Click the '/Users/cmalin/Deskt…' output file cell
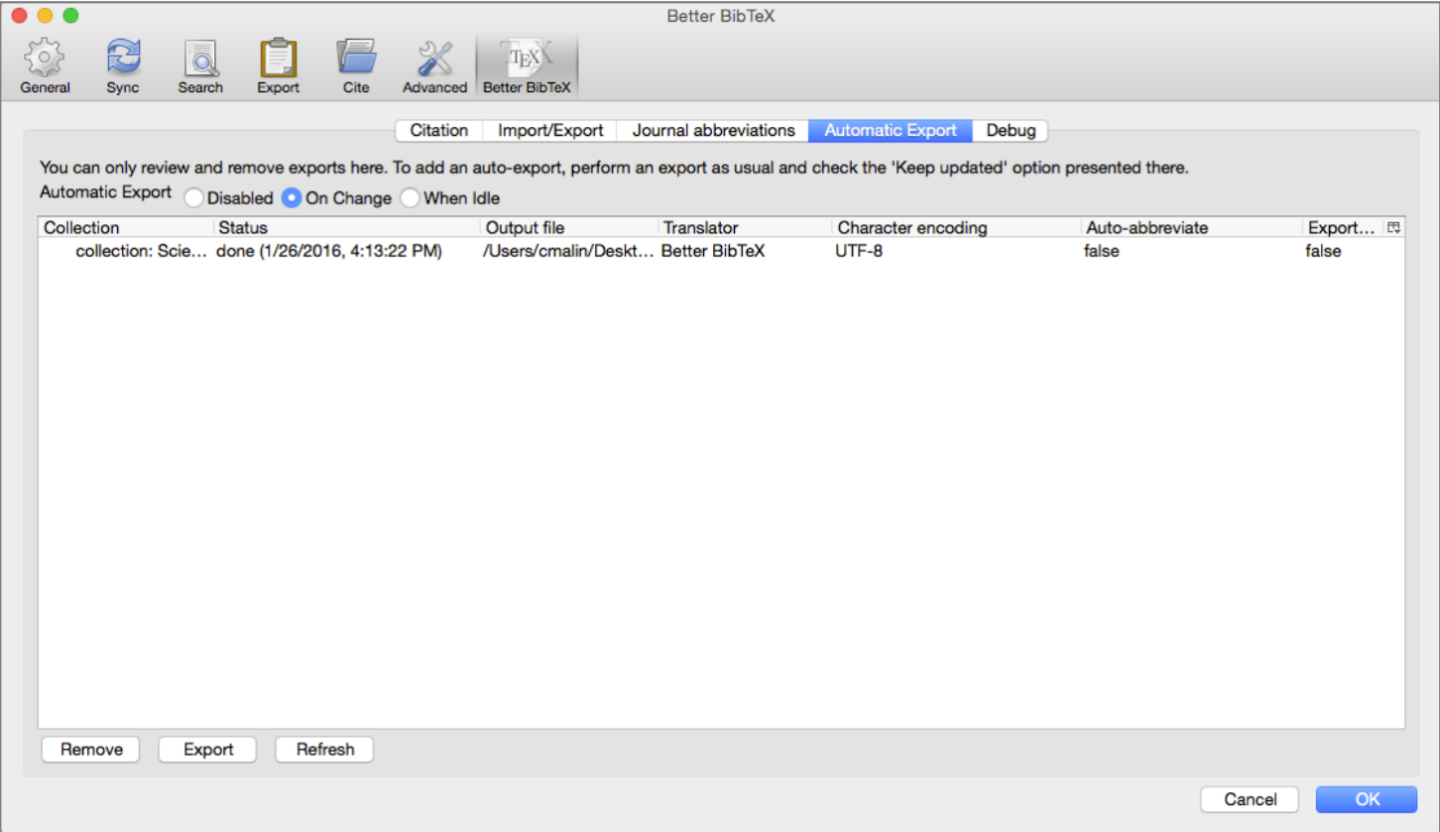The width and height of the screenshot is (1440, 832). [568, 251]
